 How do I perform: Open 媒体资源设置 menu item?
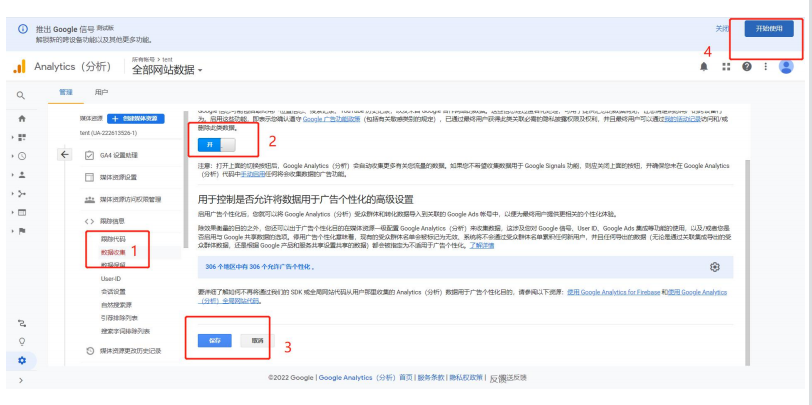(x=119, y=177)
